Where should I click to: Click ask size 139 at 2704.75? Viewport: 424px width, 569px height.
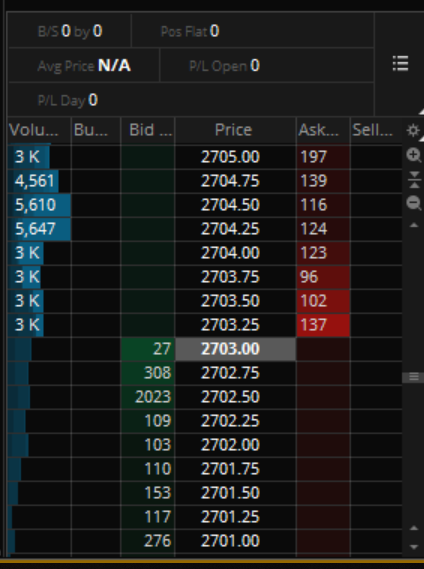[323, 181]
